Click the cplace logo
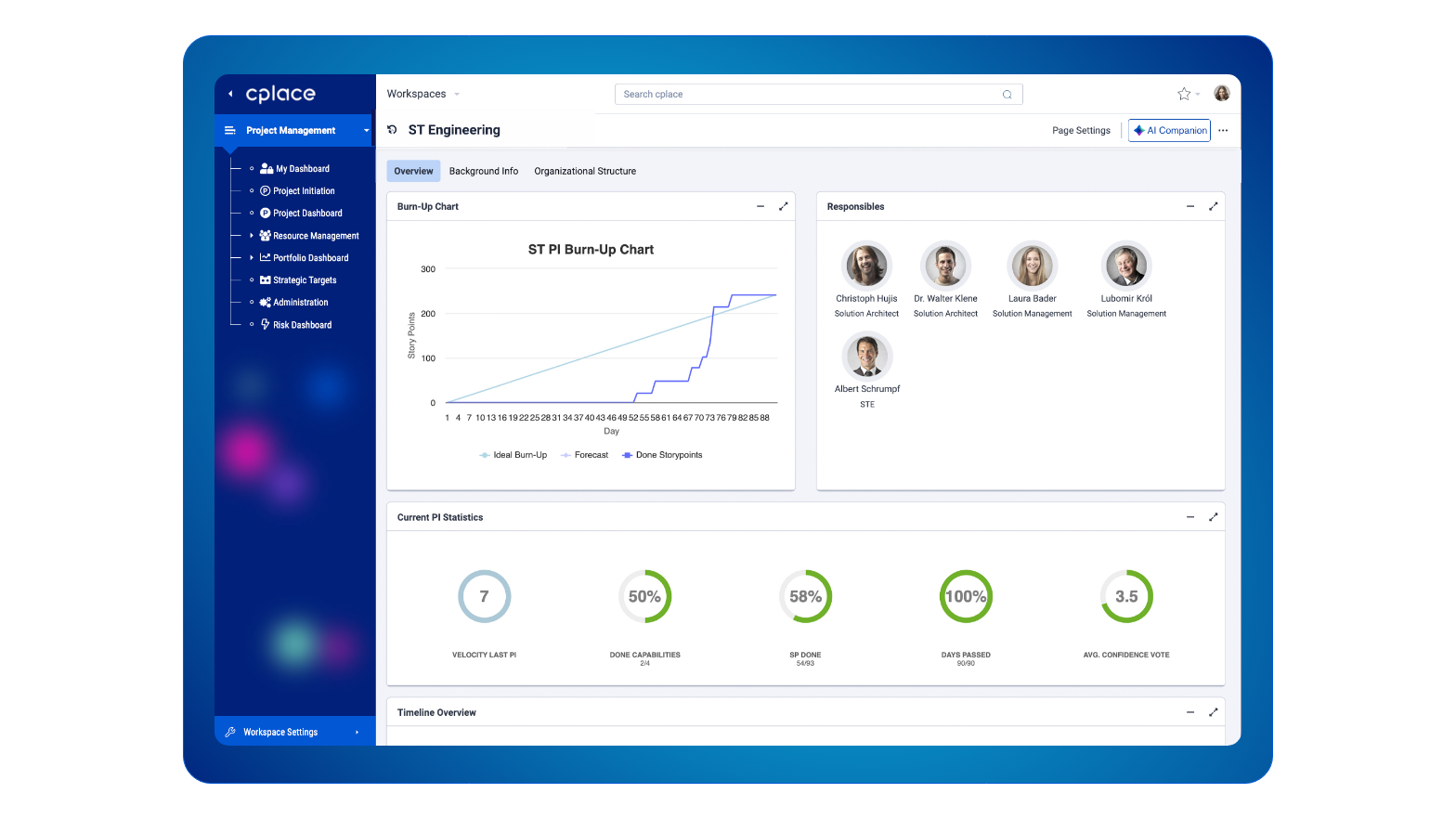Screen dimensions: 1456x819 coord(280,94)
